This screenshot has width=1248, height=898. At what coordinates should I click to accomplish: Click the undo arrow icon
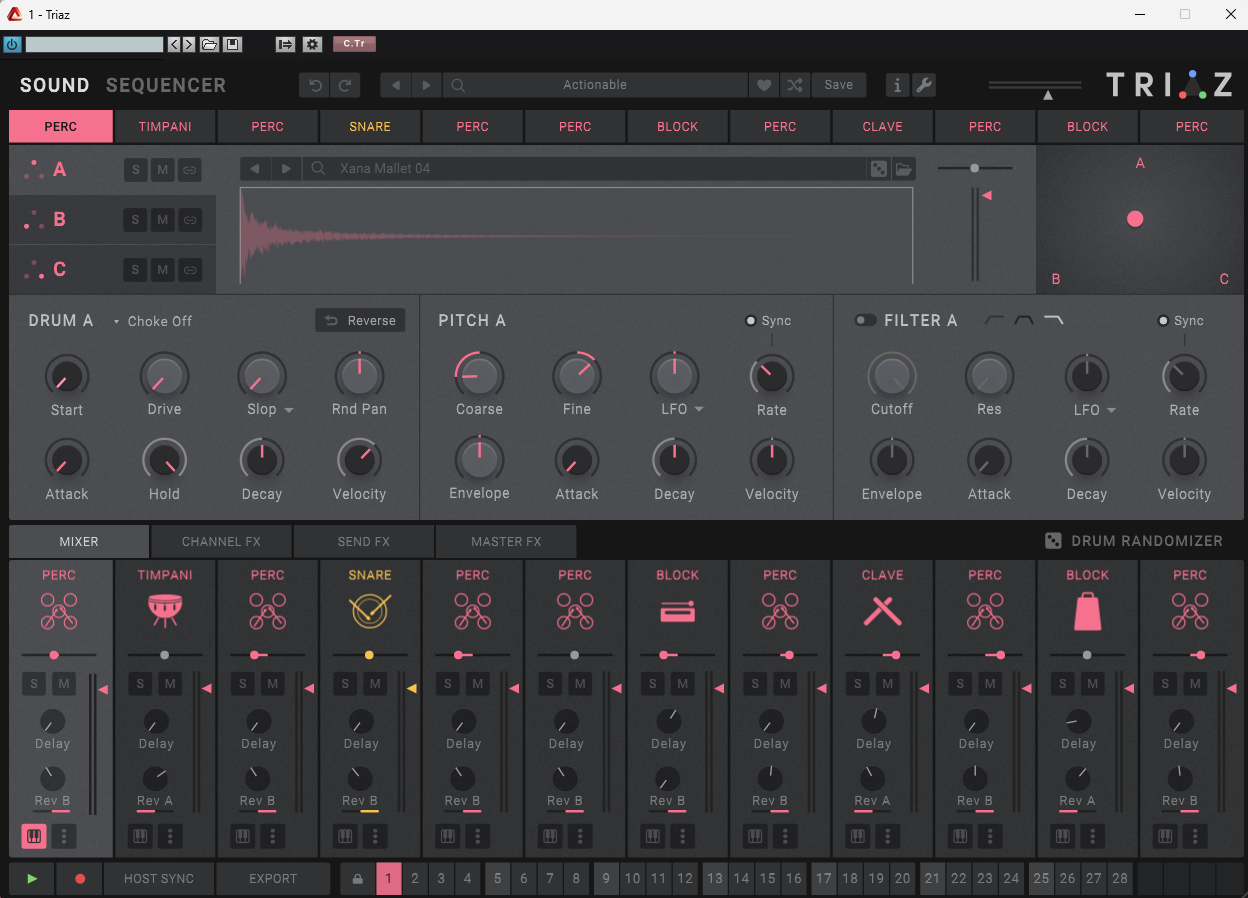coord(316,85)
